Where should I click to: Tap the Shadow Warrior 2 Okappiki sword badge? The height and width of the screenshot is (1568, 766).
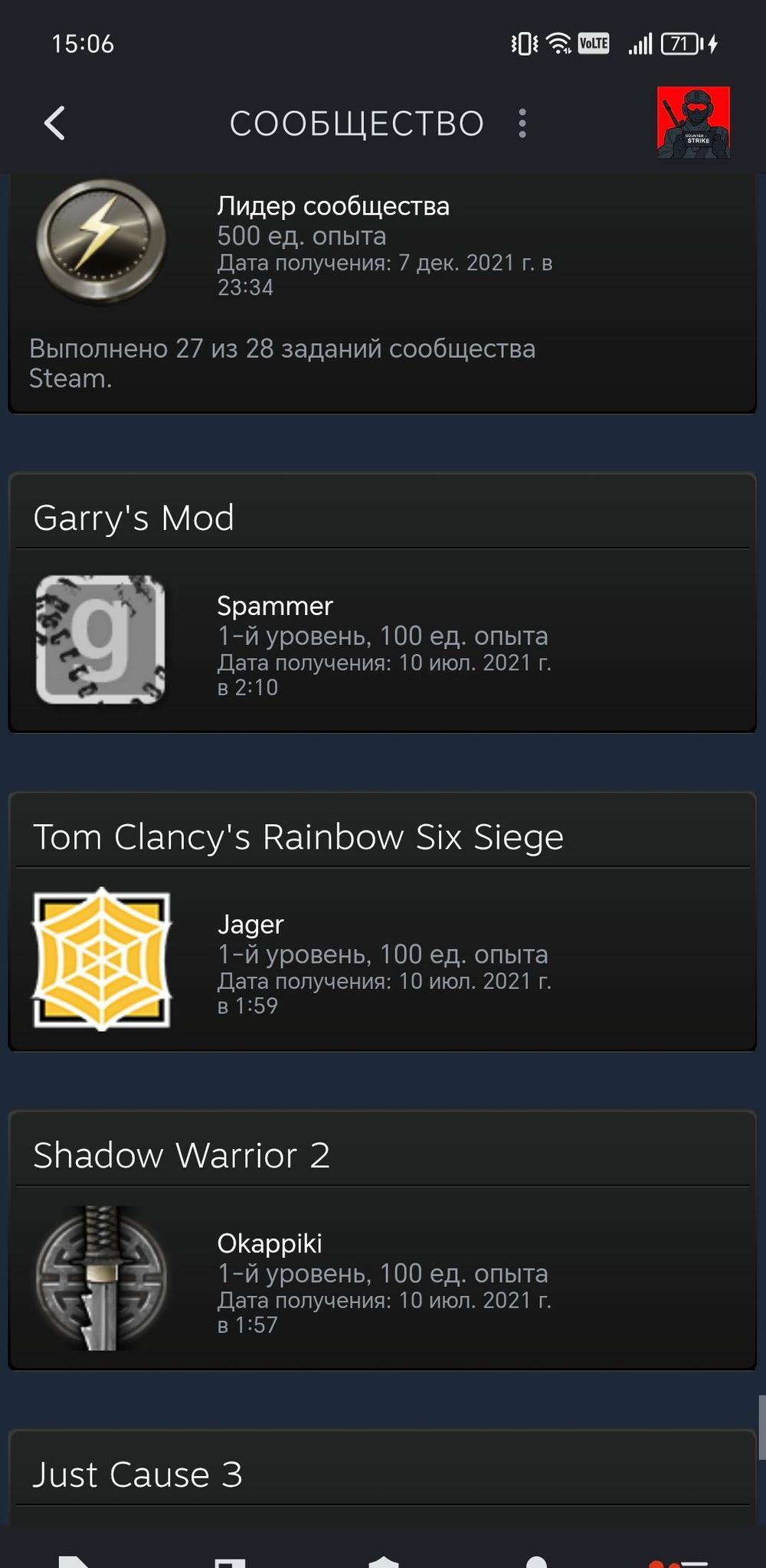coord(100,1278)
